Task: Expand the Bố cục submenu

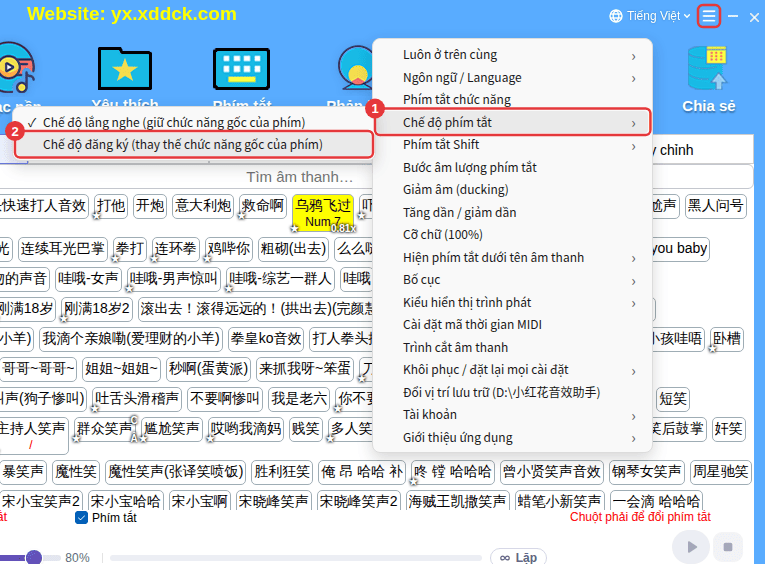Action: pyautogui.click(x=512, y=280)
